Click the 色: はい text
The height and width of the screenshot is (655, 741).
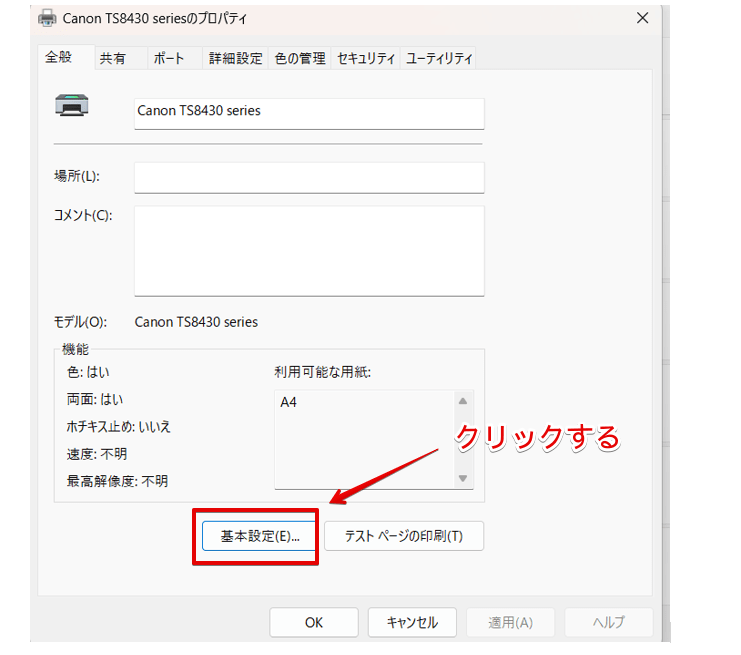(88, 372)
